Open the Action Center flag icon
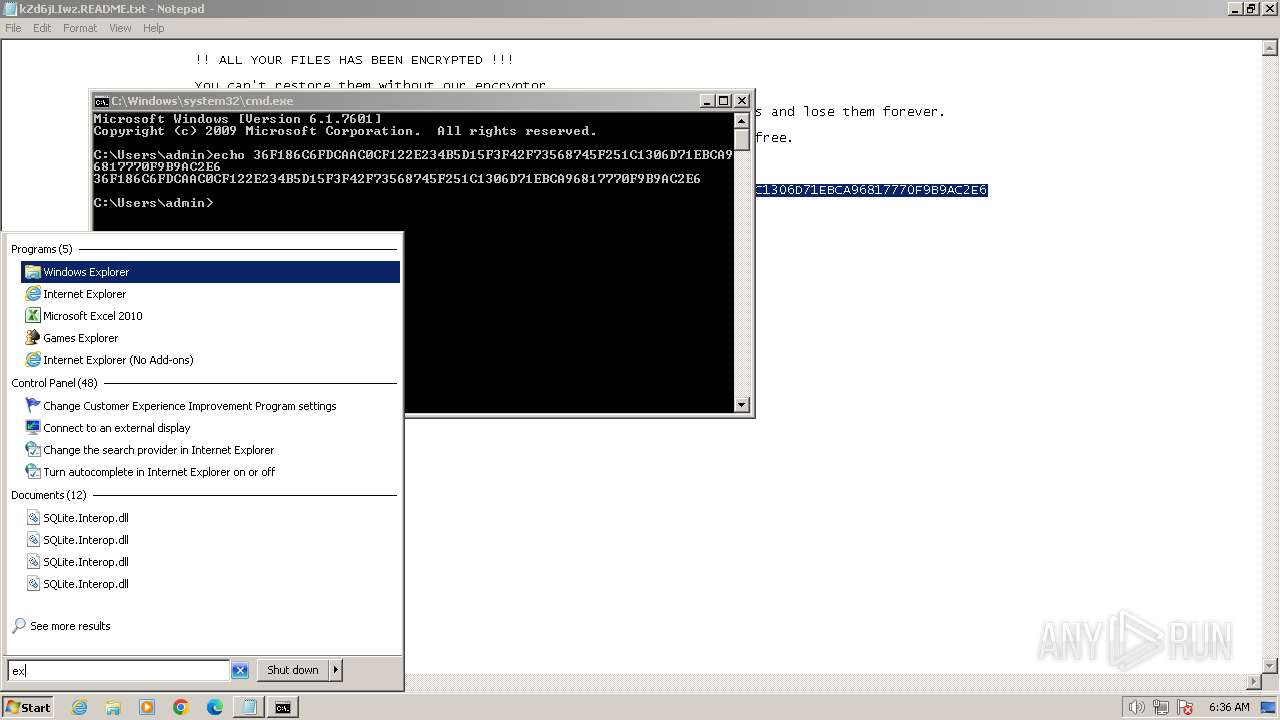The height and width of the screenshot is (720, 1280). pyautogui.click(x=1184, y=707)
